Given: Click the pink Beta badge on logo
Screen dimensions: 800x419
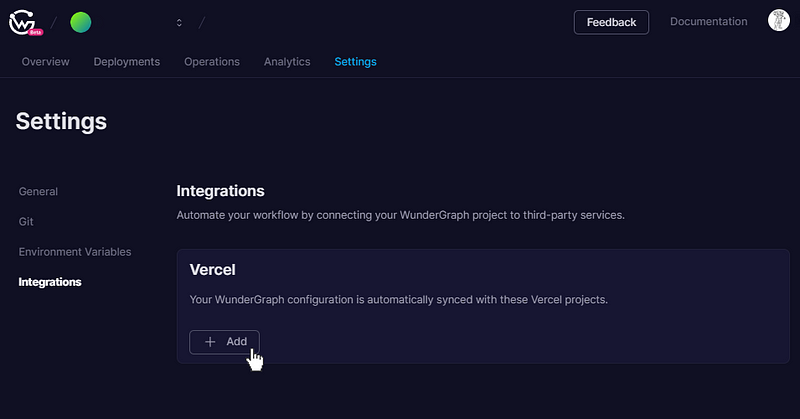Looking at the screenshot, I should point(36,32).
